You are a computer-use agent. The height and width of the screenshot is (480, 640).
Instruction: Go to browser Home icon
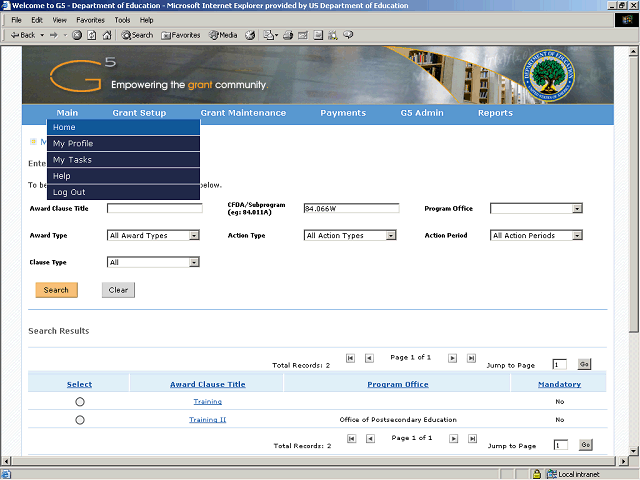pos(107,35)
